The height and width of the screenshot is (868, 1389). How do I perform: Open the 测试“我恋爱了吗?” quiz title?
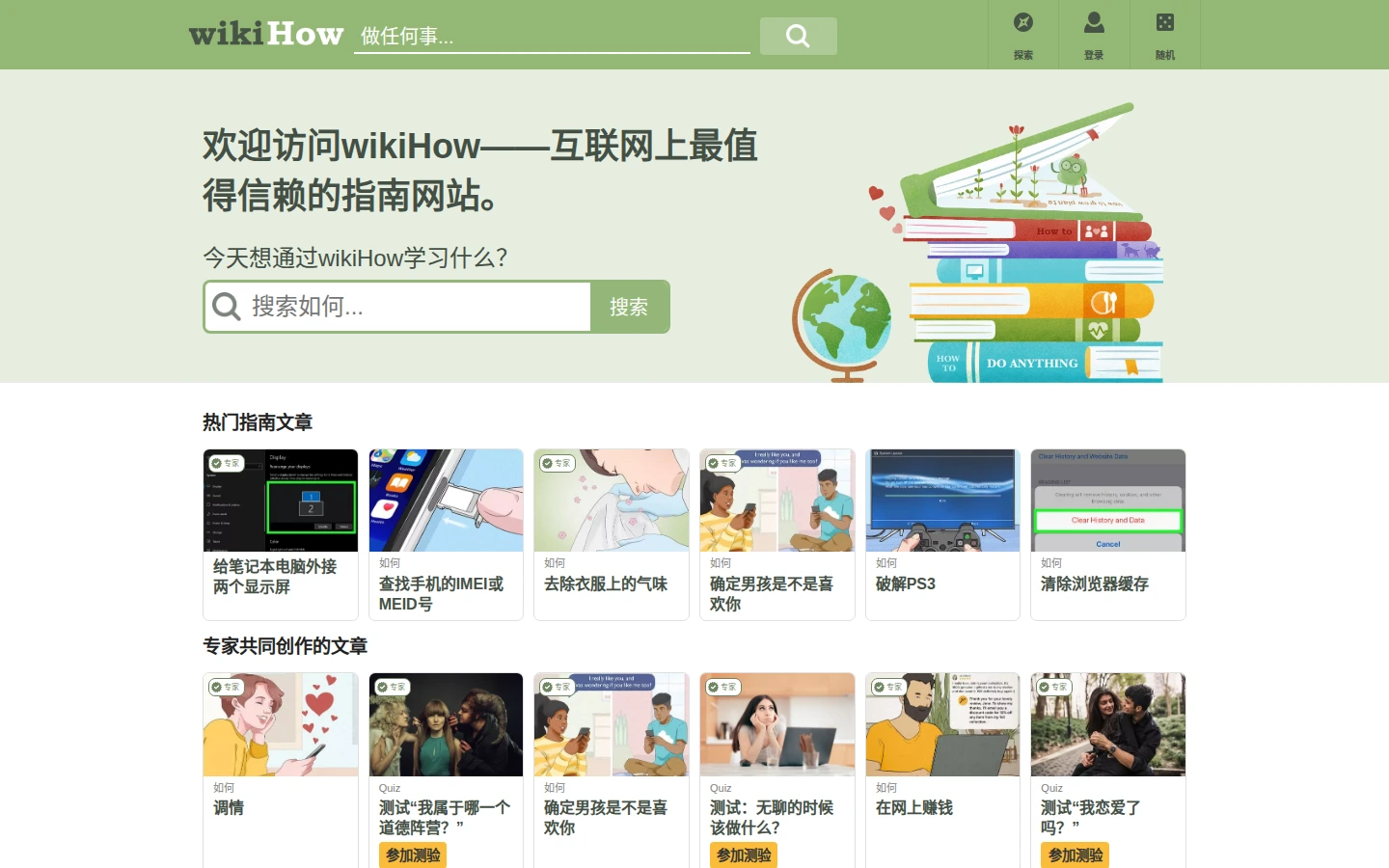(x=1091, y=818)
